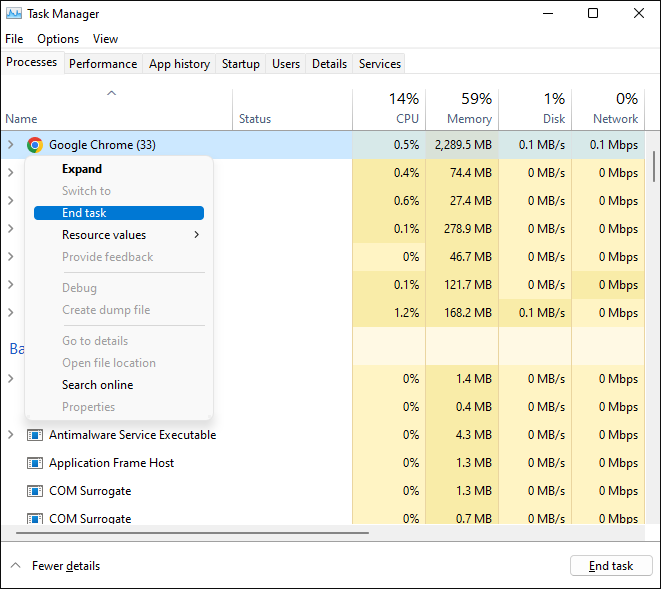Click the first COM Surrogate process icon
This screenshot has width=661, height=589.
pos(35,492)
